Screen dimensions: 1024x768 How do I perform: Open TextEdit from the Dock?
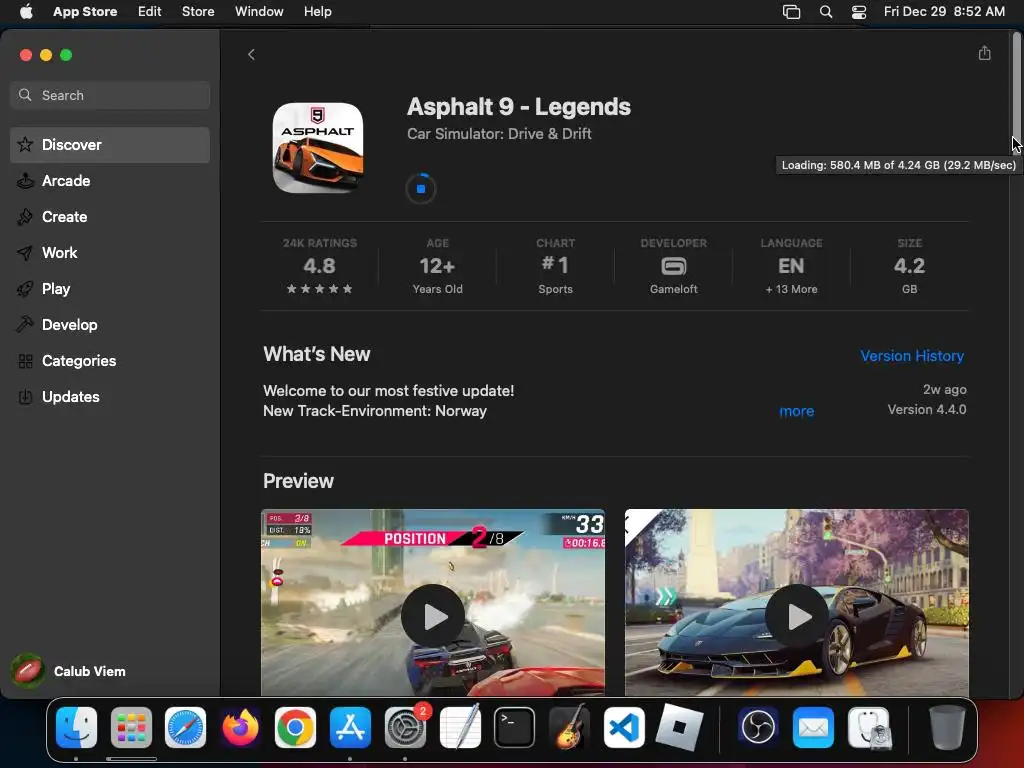[x=460, y=728]
